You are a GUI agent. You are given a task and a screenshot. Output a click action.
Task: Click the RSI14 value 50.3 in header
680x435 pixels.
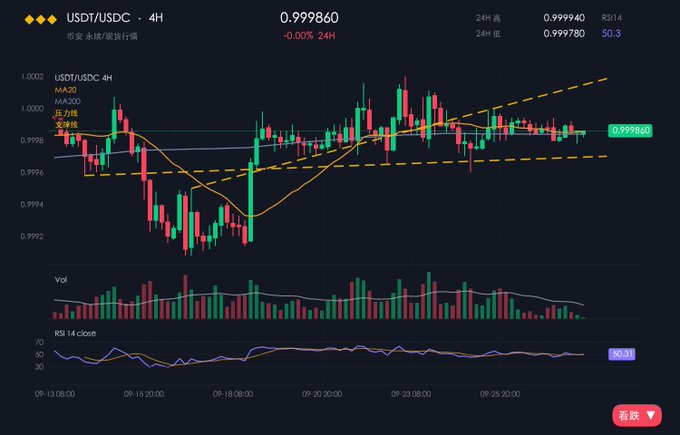611,33
